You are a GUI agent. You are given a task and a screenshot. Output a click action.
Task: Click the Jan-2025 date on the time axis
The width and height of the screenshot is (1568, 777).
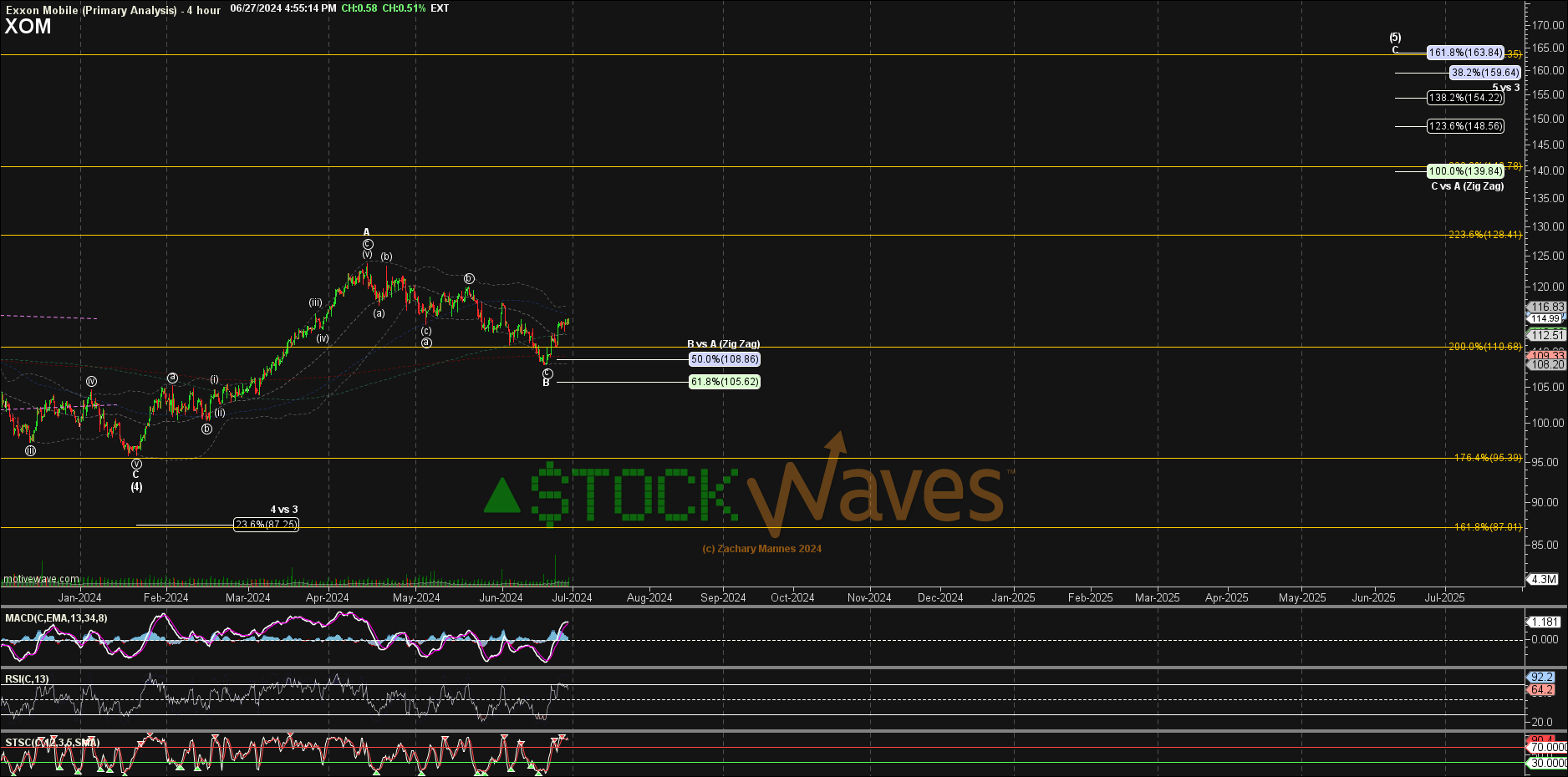pyautogui.click(x=1013, y=597)
